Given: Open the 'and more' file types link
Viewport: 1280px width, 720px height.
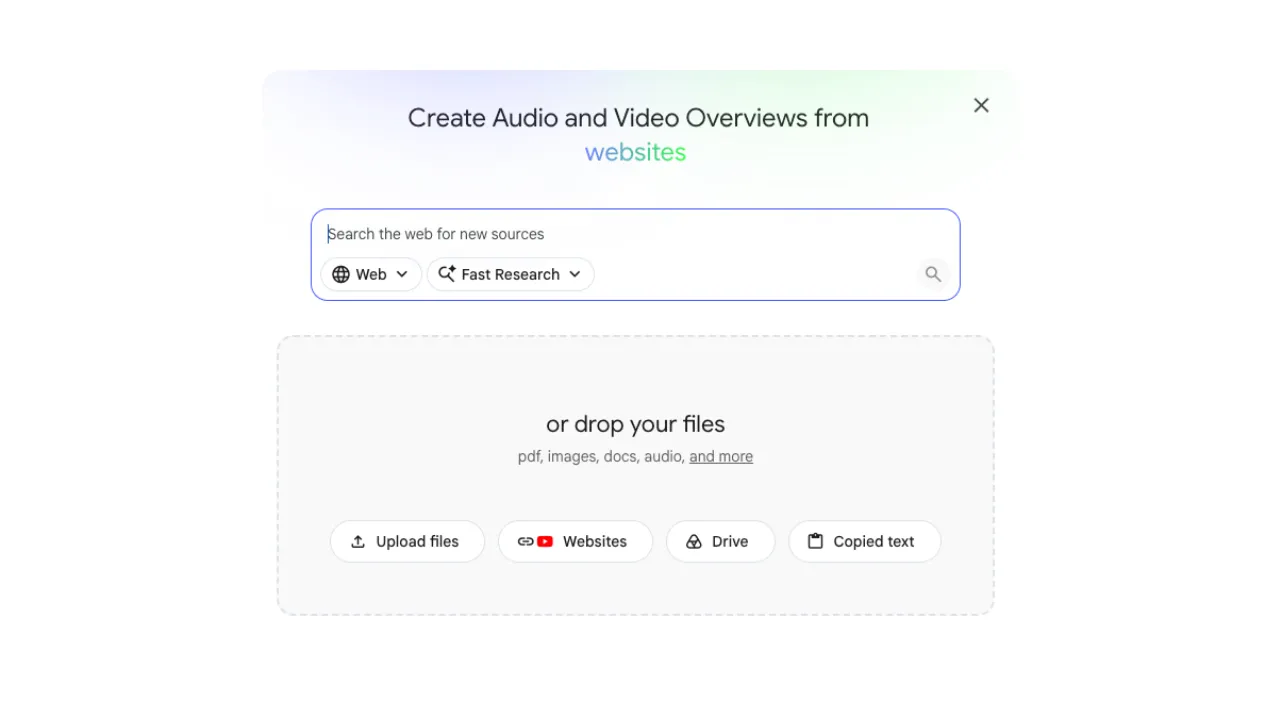Looking at the screenshot, I should [x=721, y=456].
